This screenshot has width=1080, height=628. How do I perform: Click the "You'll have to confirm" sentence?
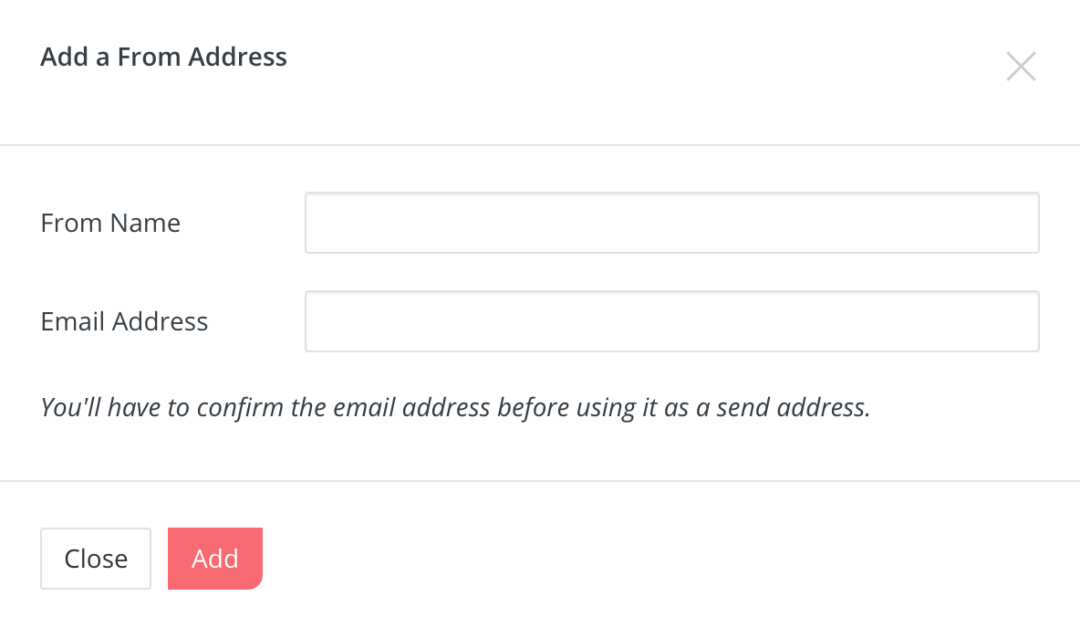(455, 408)
